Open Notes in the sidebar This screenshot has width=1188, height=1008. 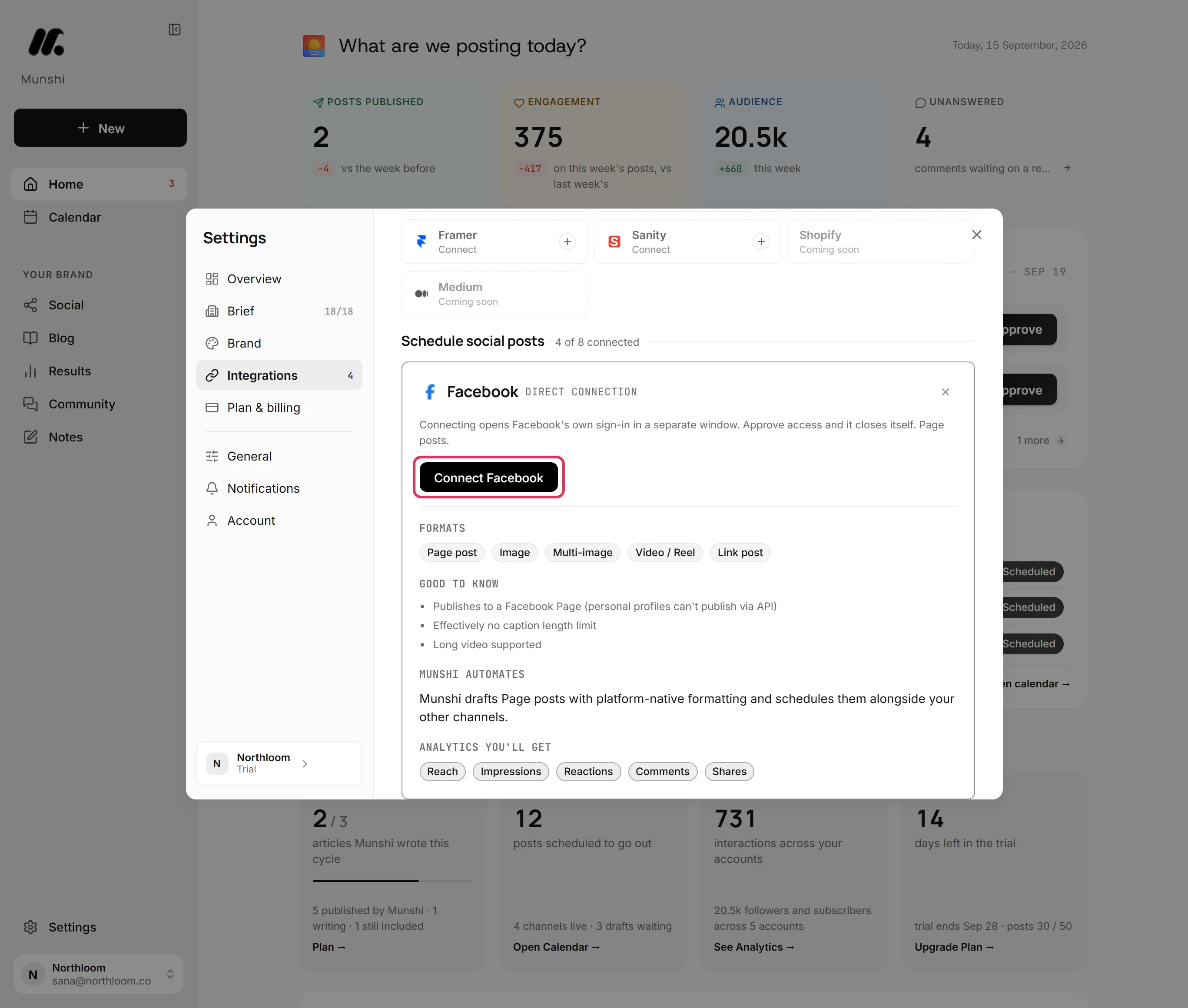click(99, 437)
